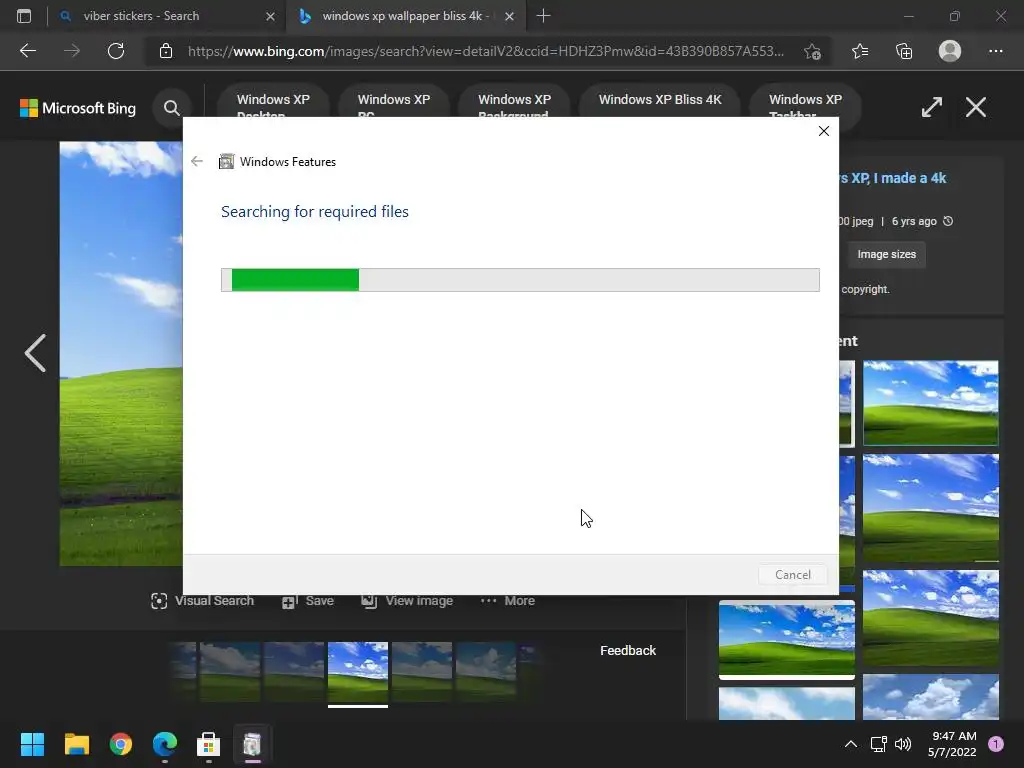The image size is (1024, 768).
Task: View site information lock icon
Action: click(166, 51)
